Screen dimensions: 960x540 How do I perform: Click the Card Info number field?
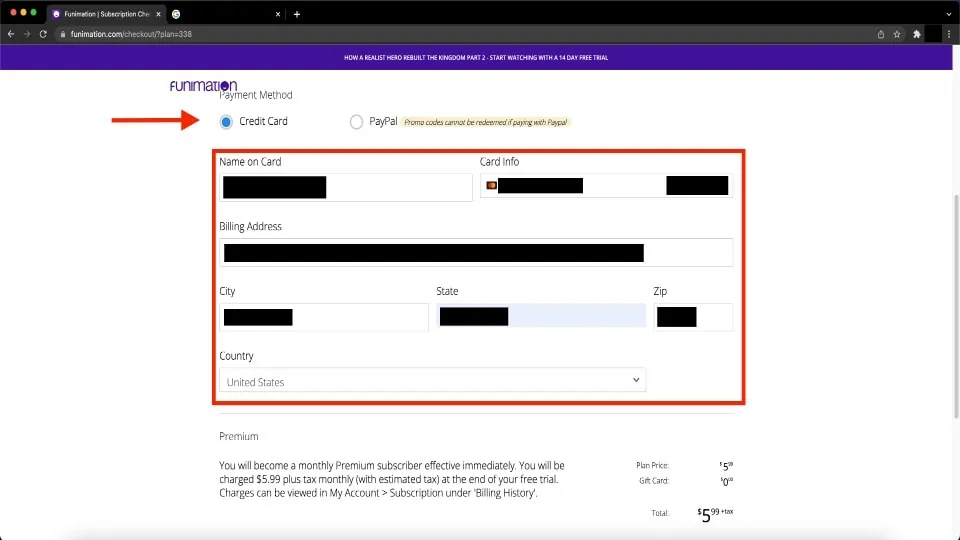(x=606, y=186)
